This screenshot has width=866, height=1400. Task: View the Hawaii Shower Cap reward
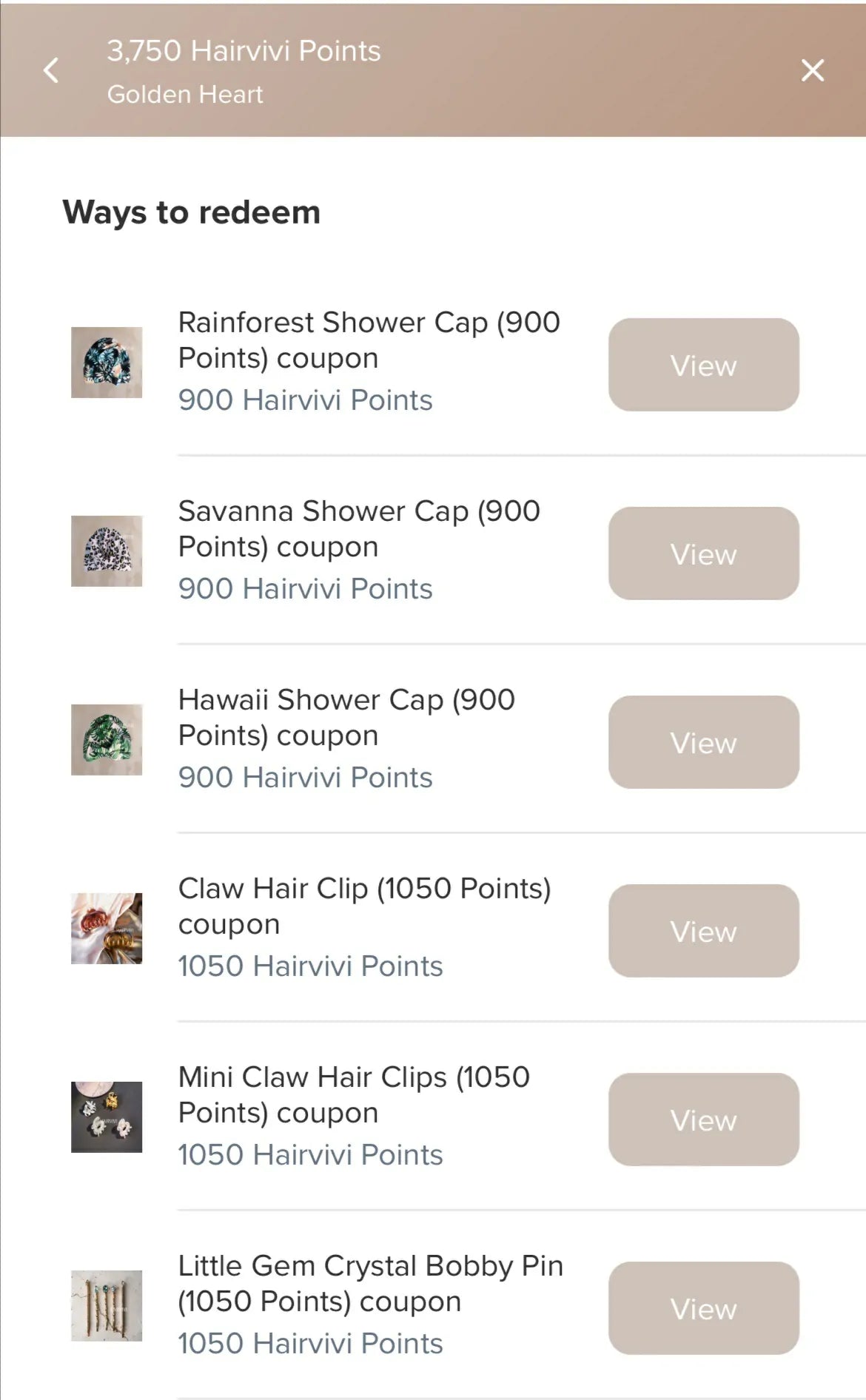[703, 742]
